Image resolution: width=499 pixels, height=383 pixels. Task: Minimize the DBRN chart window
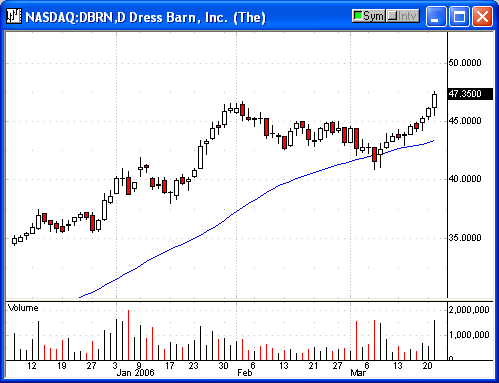click(x=436, y=17)
